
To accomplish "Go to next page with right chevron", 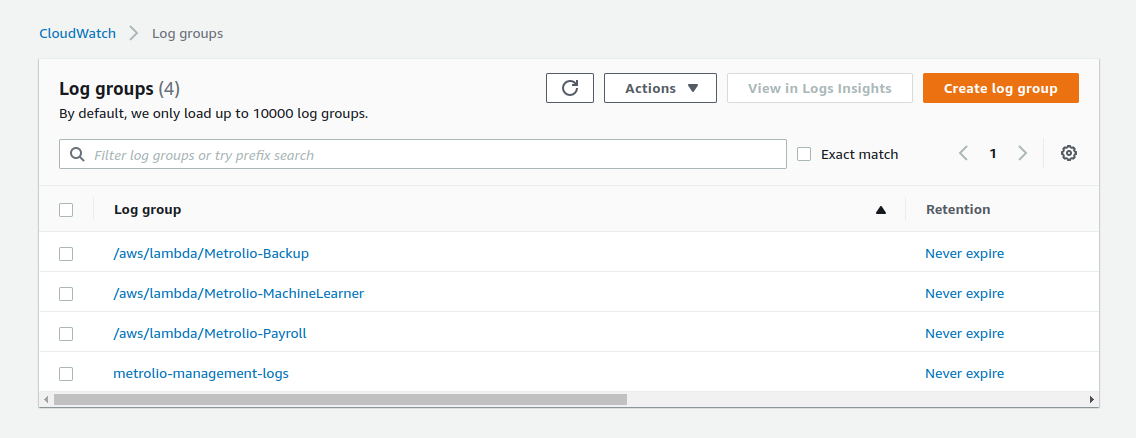I will pyautogui.click(x=1022, y=154).
